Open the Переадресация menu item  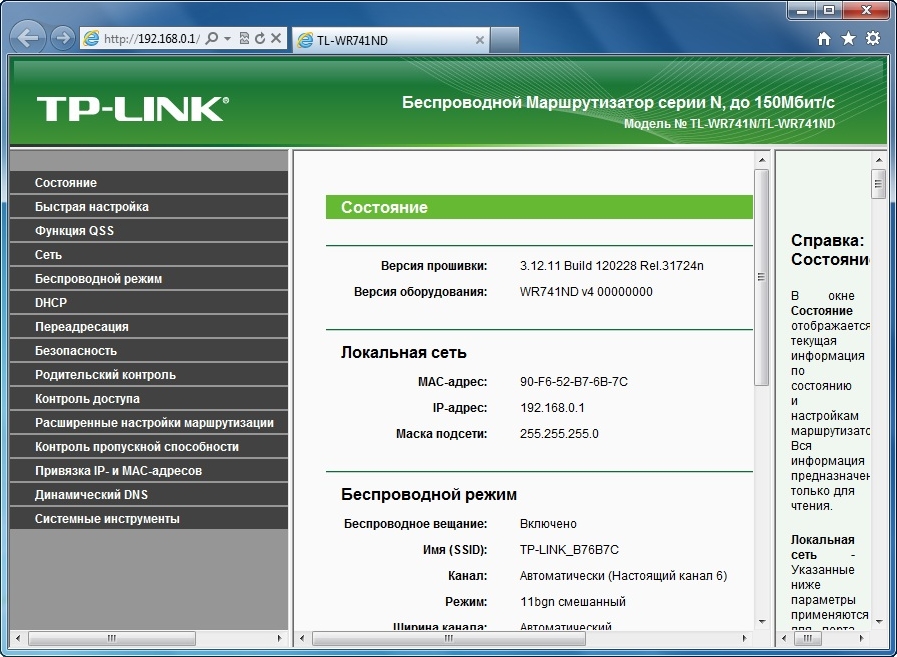(149, 327)
